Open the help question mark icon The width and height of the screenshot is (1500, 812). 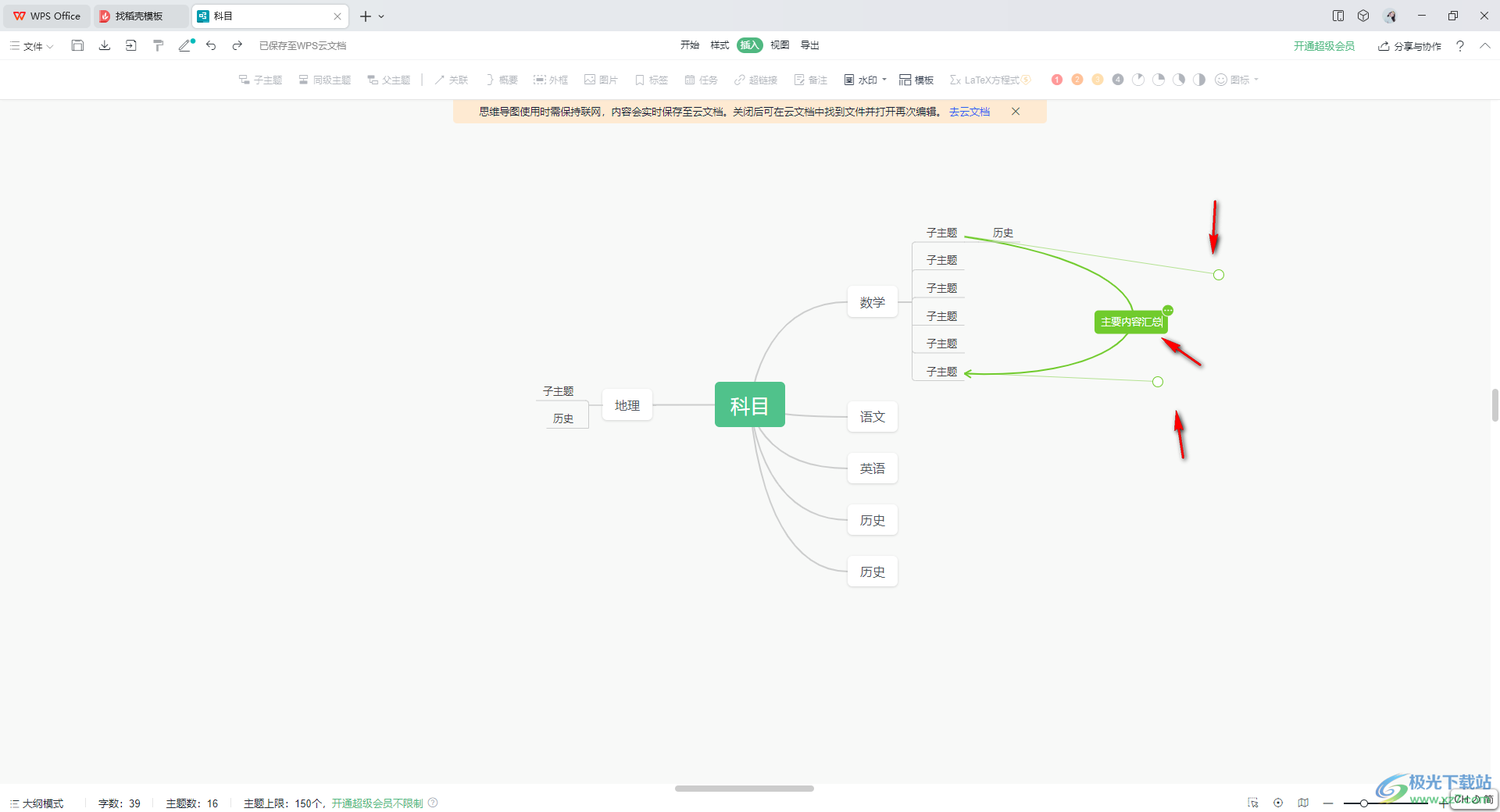(1460, 46)
